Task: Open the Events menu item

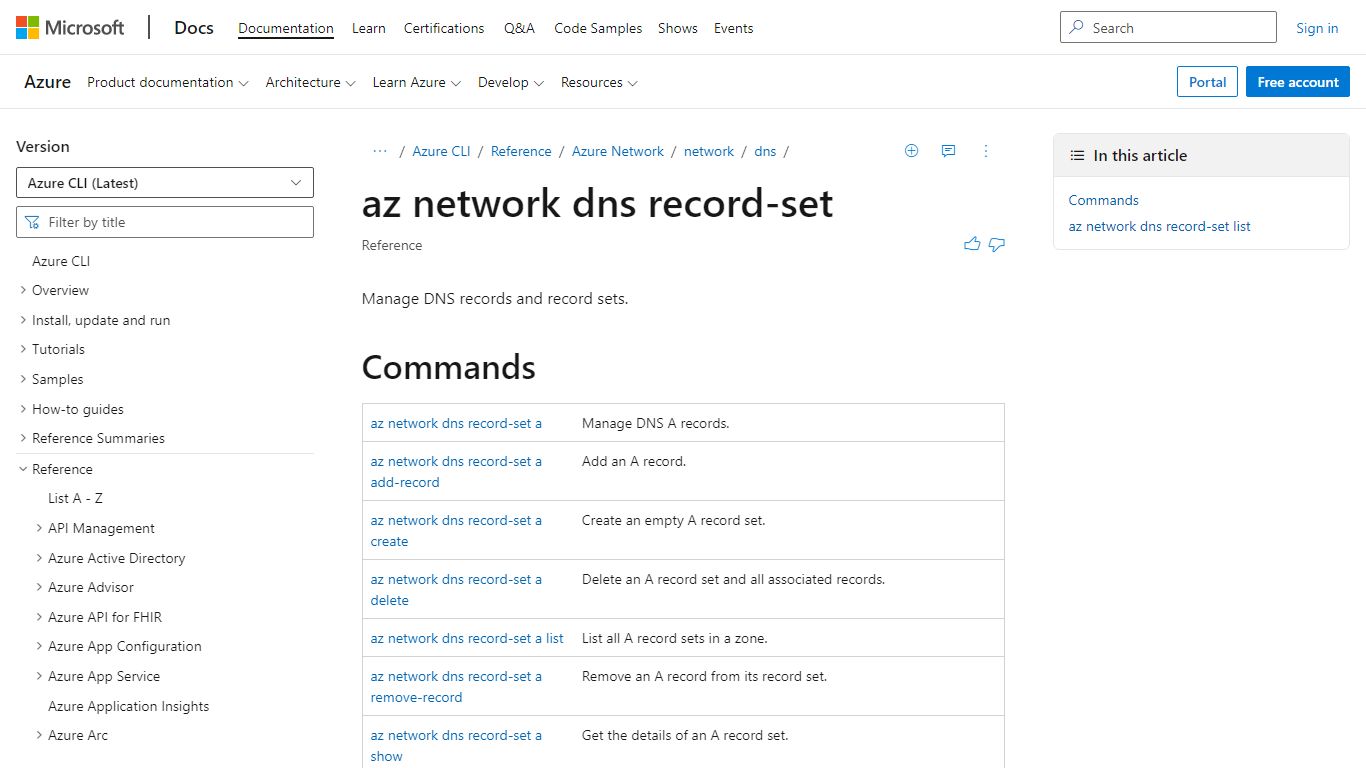Action: click(733, 28)
